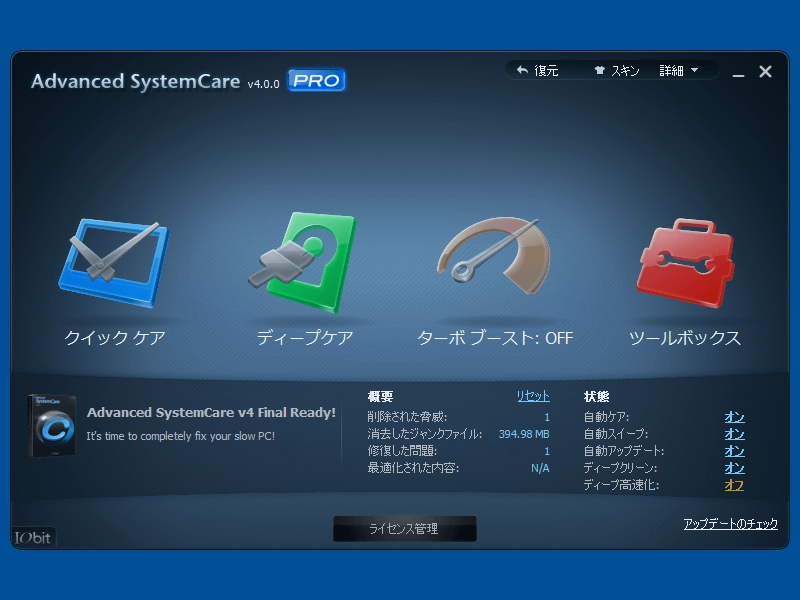Turn on ディープ高速化 (currently オフ)
Screen dimensions: 800x600
tap(734, 485)
